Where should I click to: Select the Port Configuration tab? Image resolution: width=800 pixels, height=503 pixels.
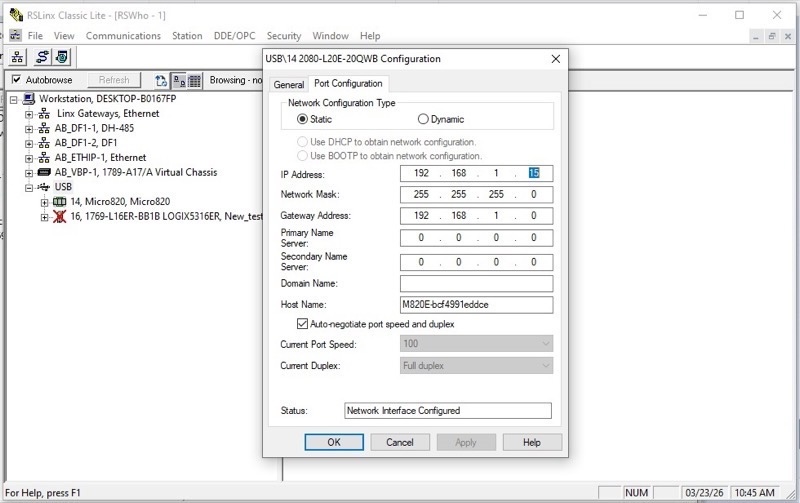pos(348,84)
